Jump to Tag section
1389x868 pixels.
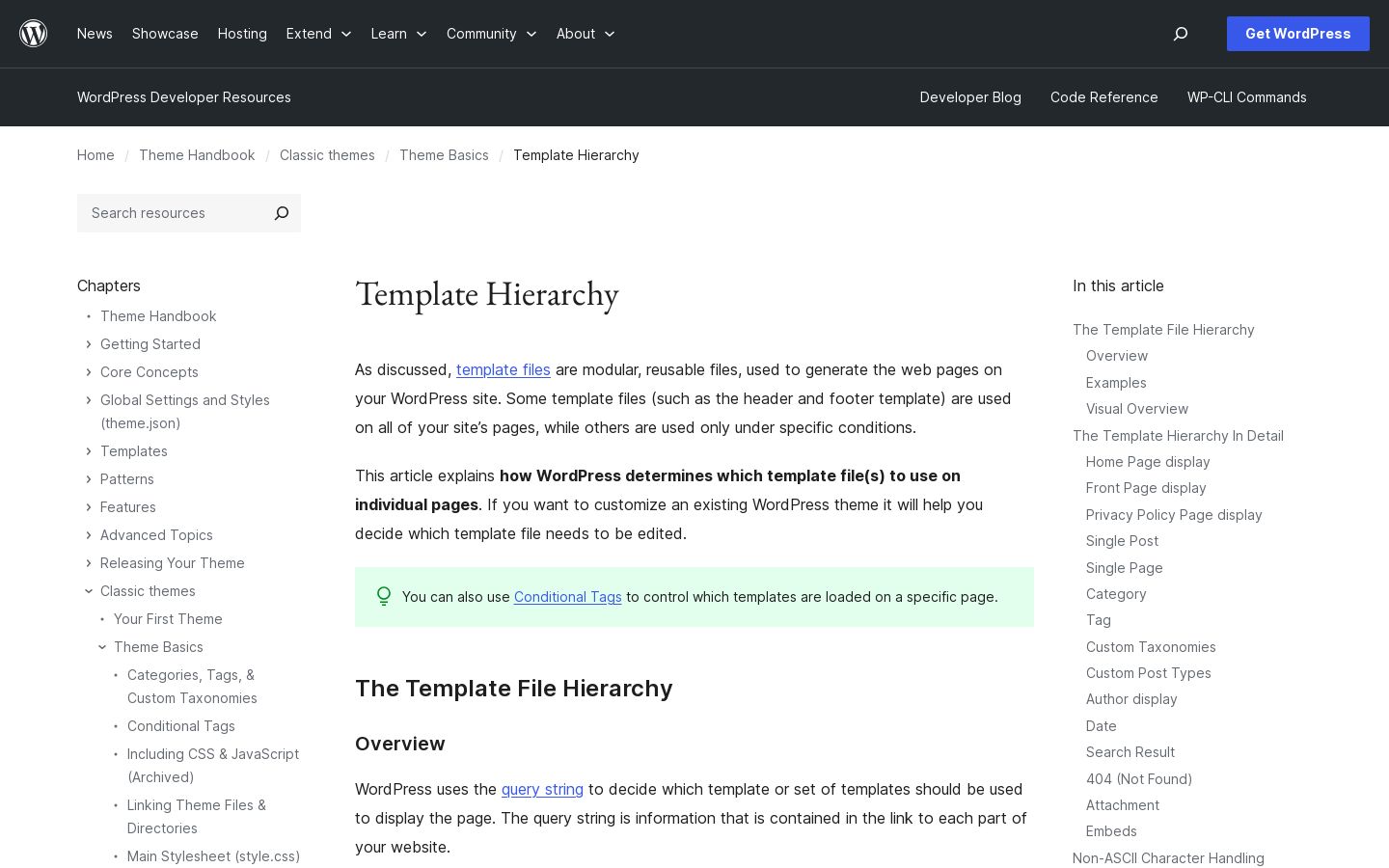[1099, 620]
